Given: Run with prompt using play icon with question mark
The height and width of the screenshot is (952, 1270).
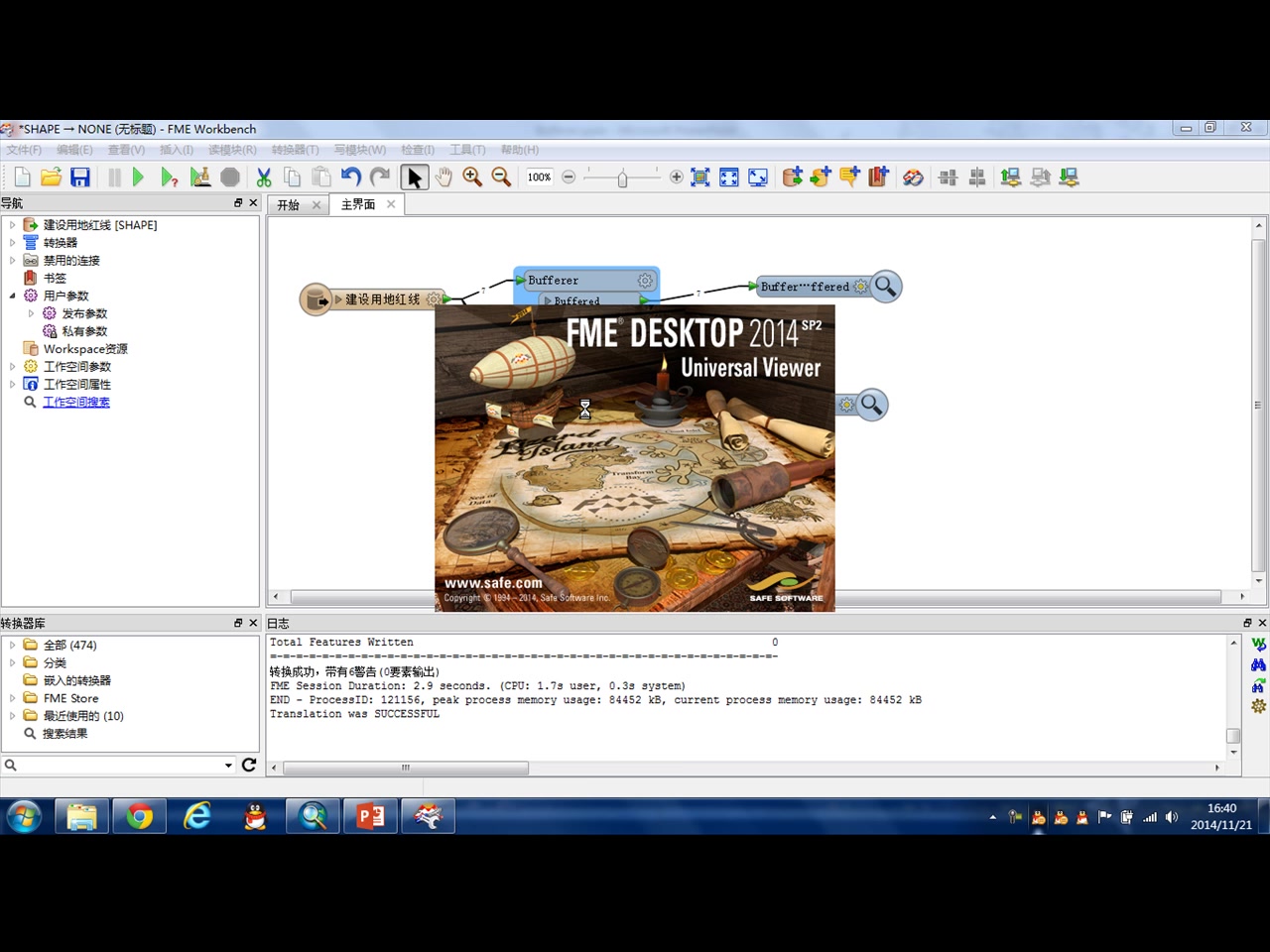Looking at the screenshot, I should pos(170,177).
